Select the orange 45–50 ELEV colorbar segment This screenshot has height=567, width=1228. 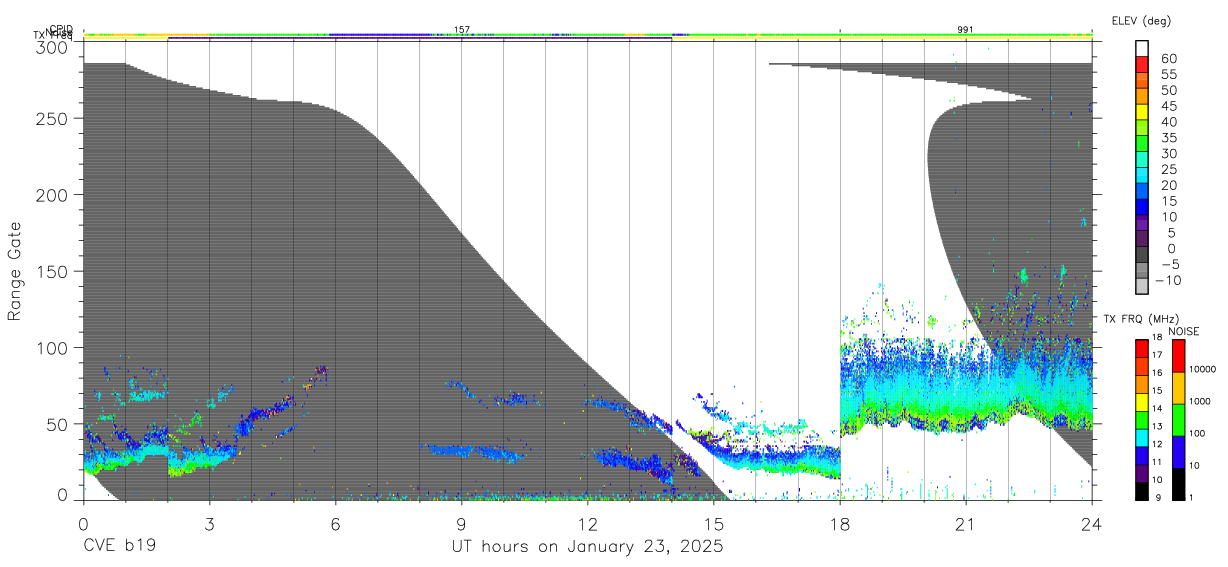(x=1143, y=97)
